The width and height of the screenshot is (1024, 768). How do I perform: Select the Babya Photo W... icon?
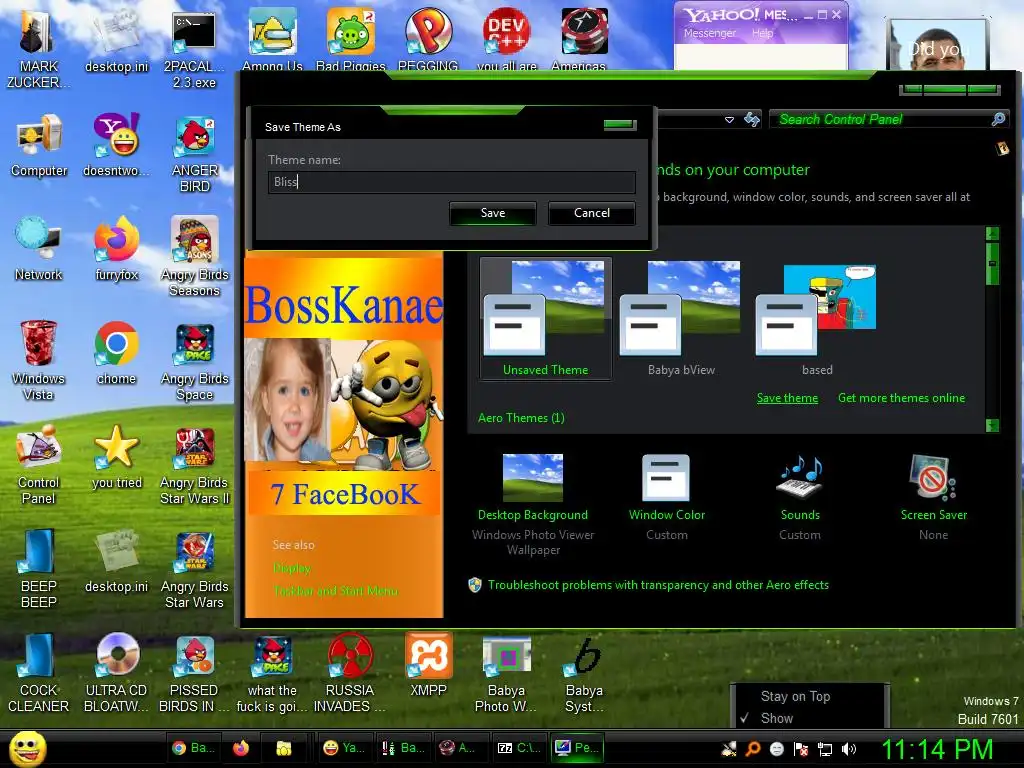click(x=506, y=673)
